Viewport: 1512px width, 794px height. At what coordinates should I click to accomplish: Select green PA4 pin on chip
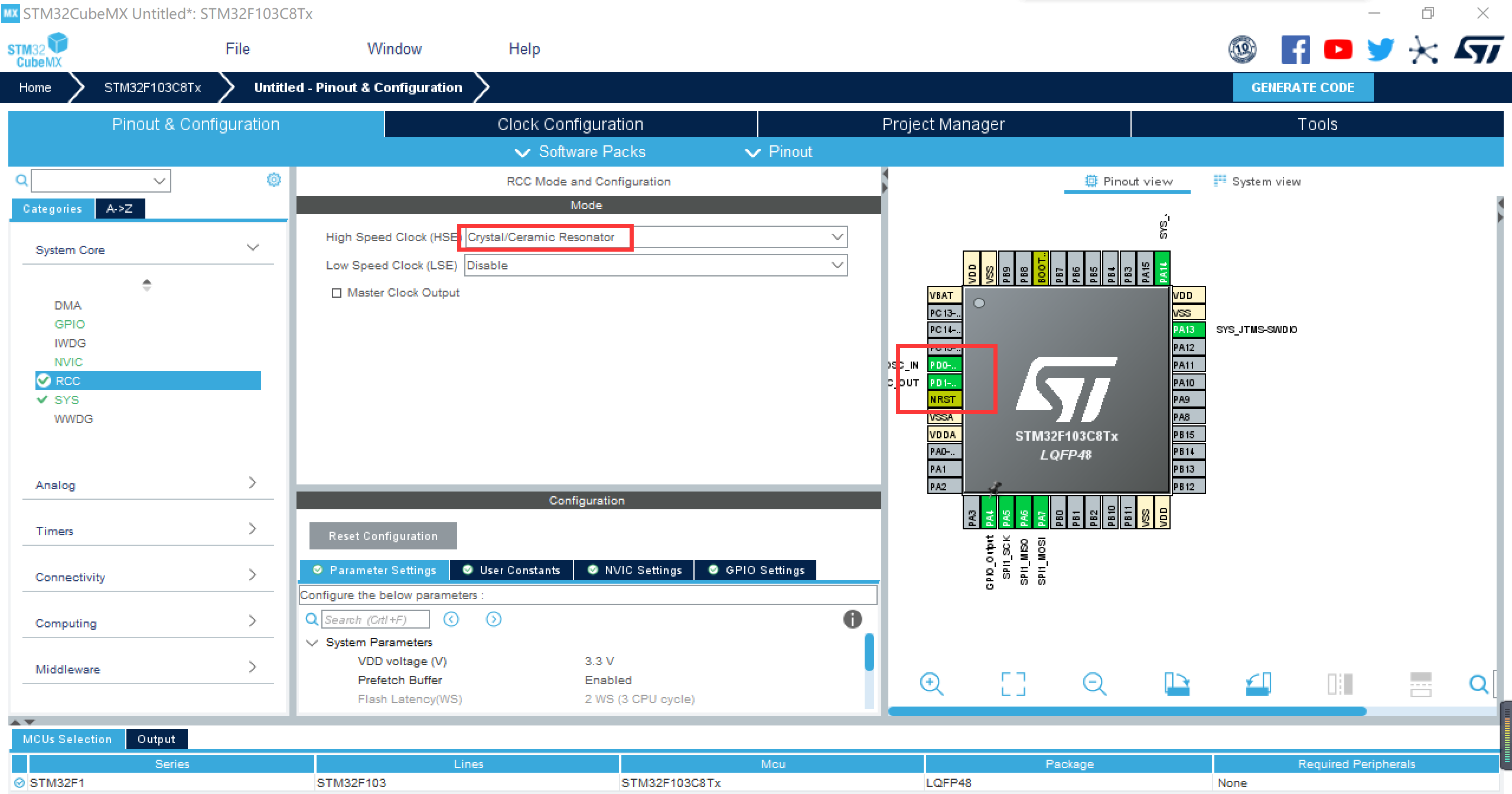pyautogui.click(x=989, y=512)
